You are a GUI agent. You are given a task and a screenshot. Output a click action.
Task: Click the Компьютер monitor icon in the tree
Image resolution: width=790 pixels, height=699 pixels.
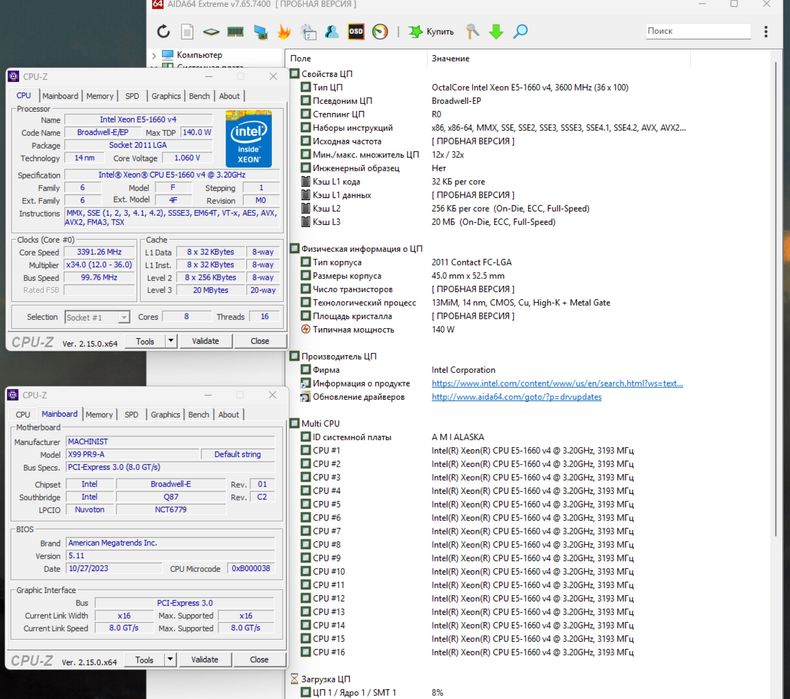[x=168, y=54]
